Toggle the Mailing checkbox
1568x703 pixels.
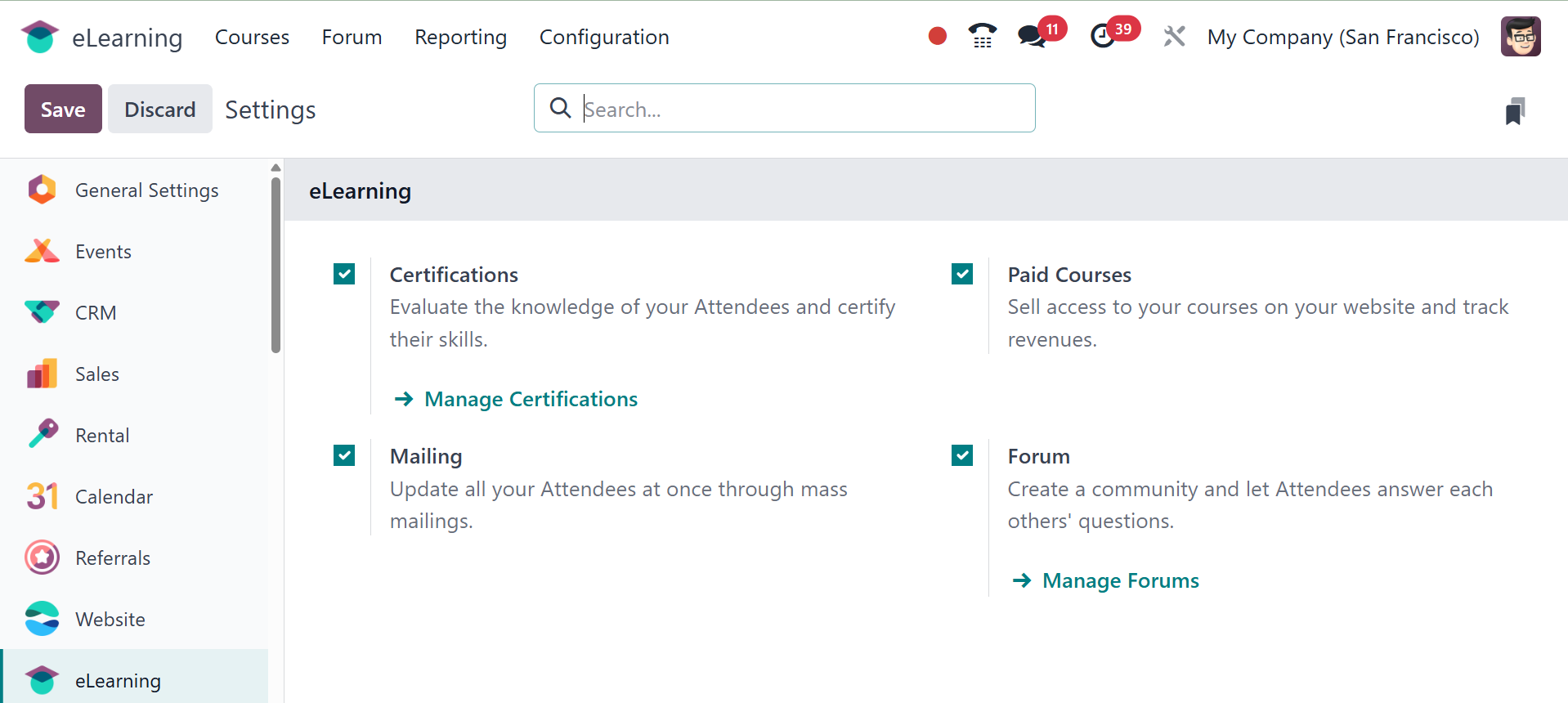pos(344,455)
